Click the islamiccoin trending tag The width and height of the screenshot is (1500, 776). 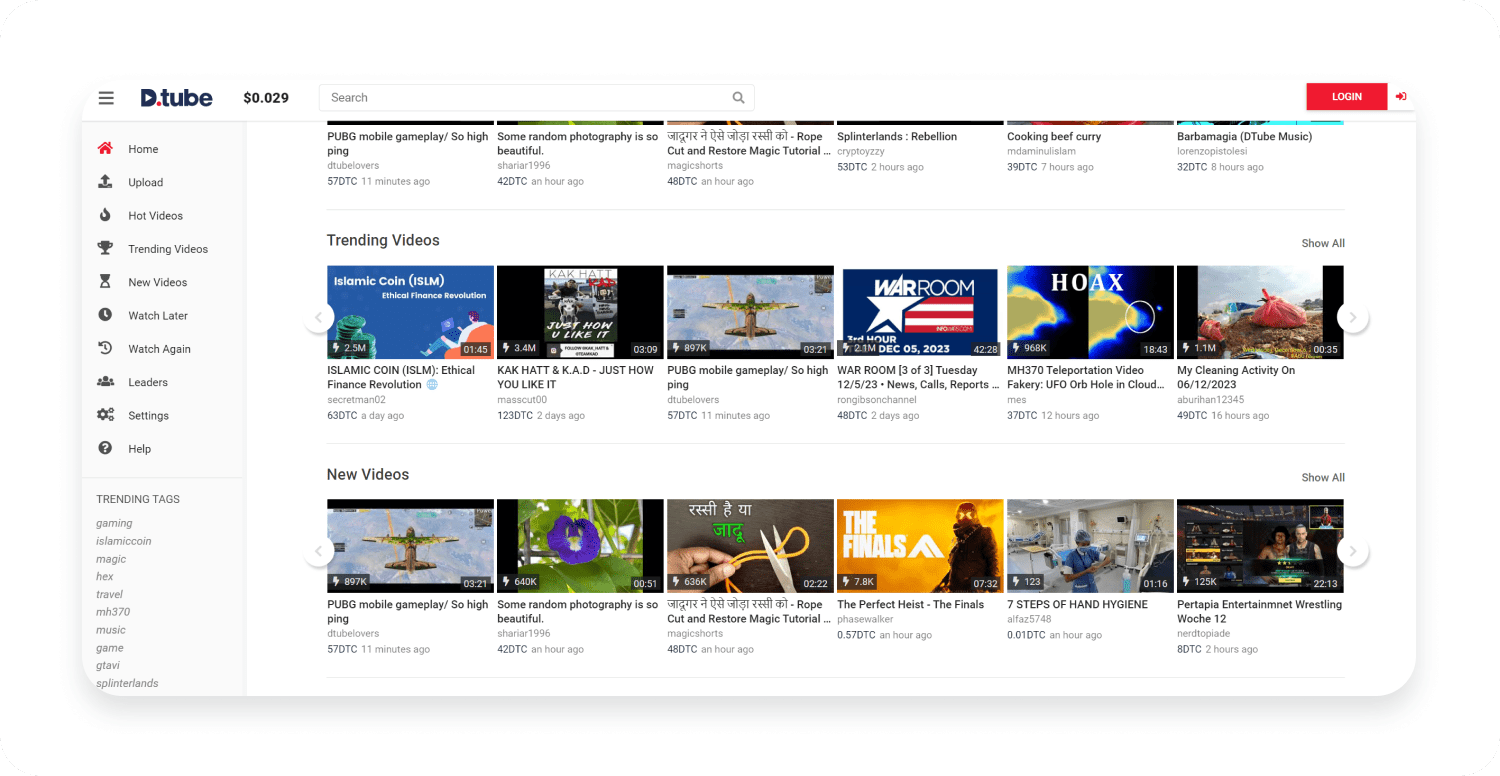(x=124, y=541)
